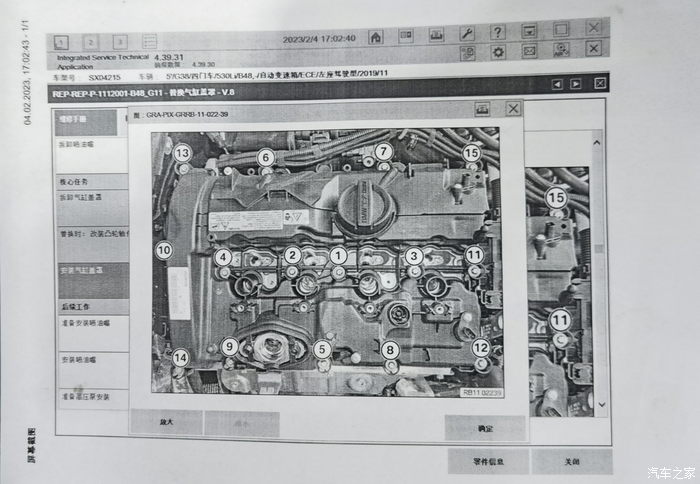Select step 3 icon in header
Viewport: 700px width, 484px height.
click(120, 42)
